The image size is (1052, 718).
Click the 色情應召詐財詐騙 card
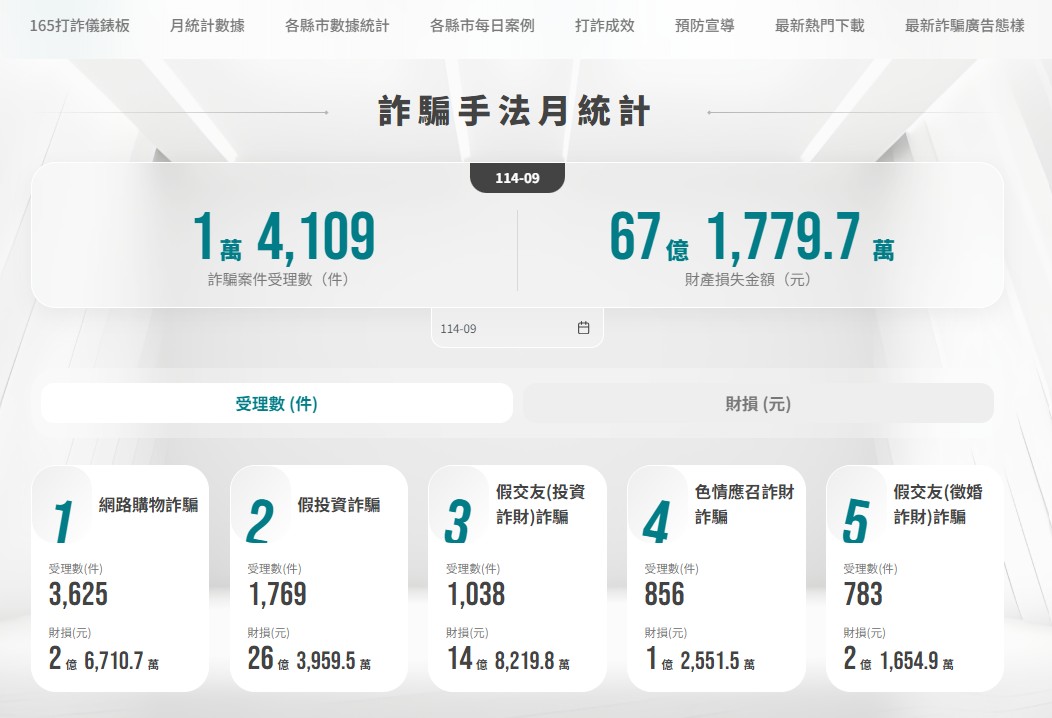pos(716,578)
